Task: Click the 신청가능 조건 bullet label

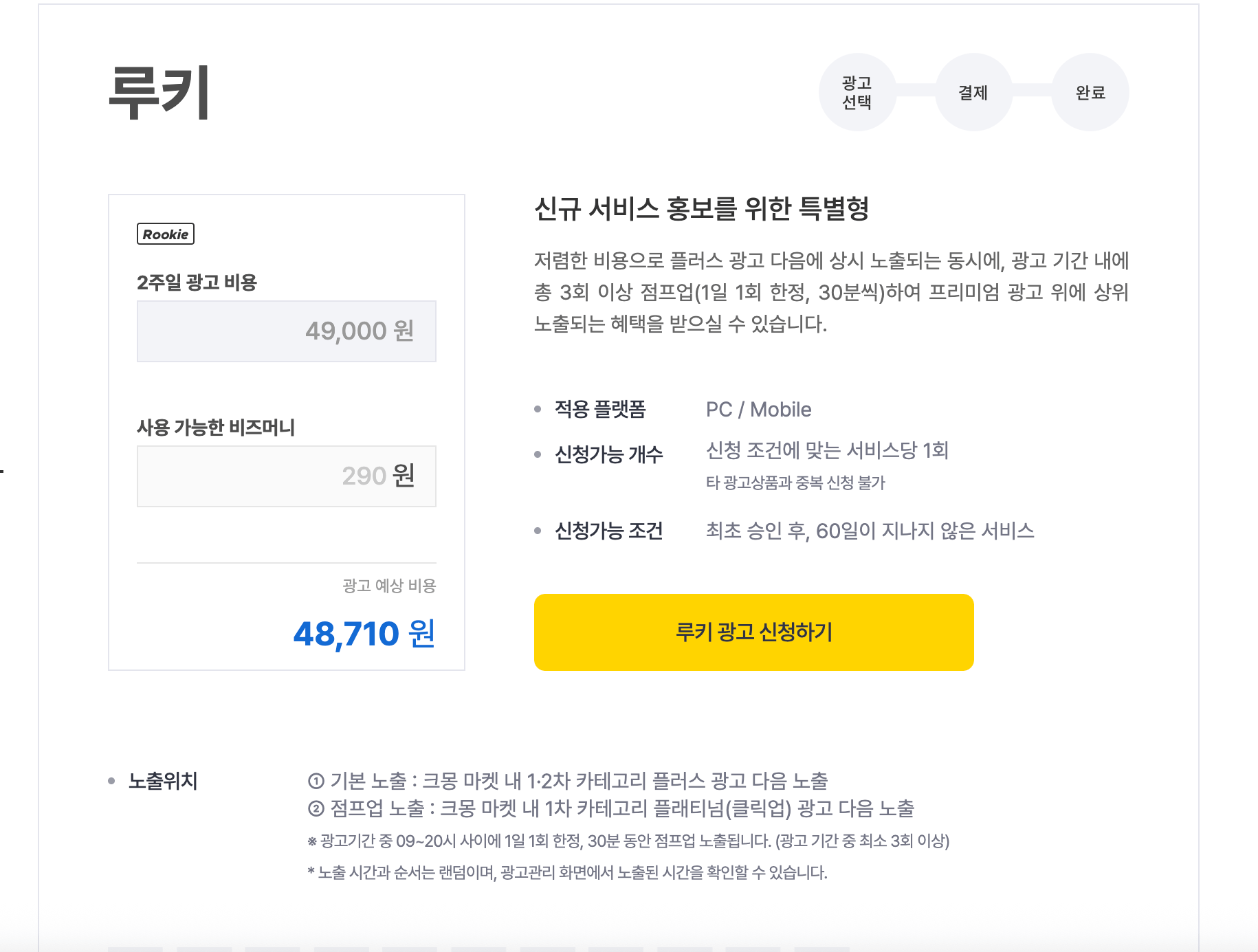Action: pos(608,531)
